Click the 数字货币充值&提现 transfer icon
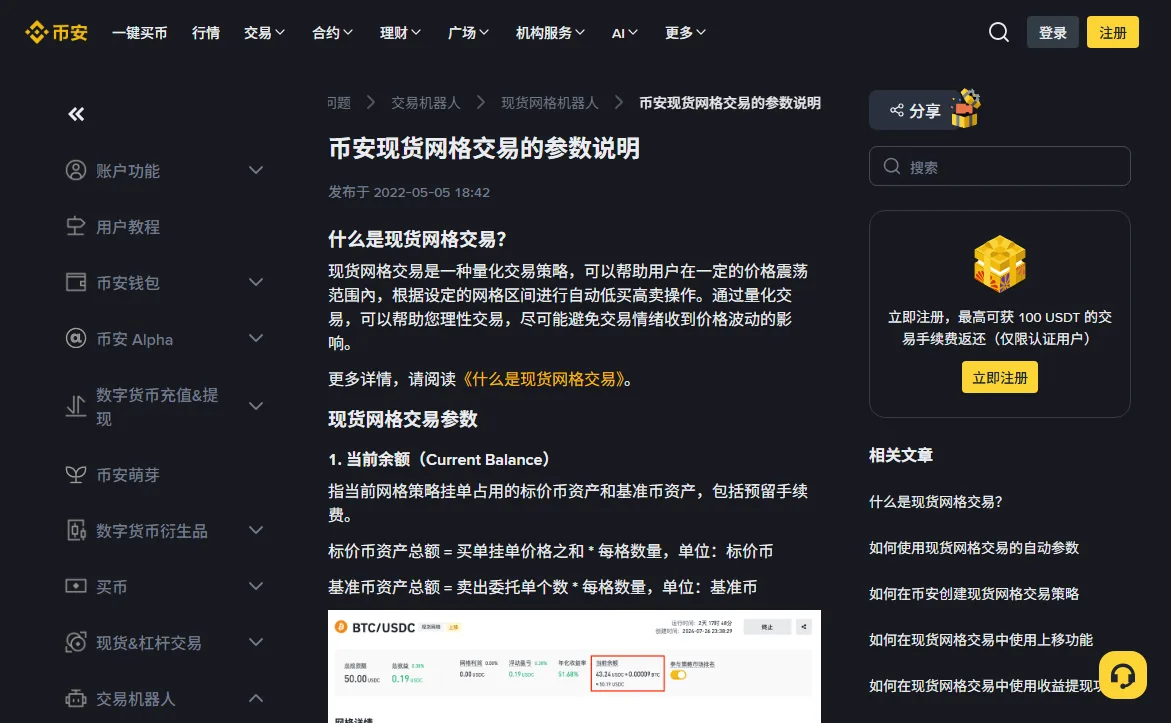This screenshot has height=723, width=1171. pyautogui.click(x=76, y=406)
